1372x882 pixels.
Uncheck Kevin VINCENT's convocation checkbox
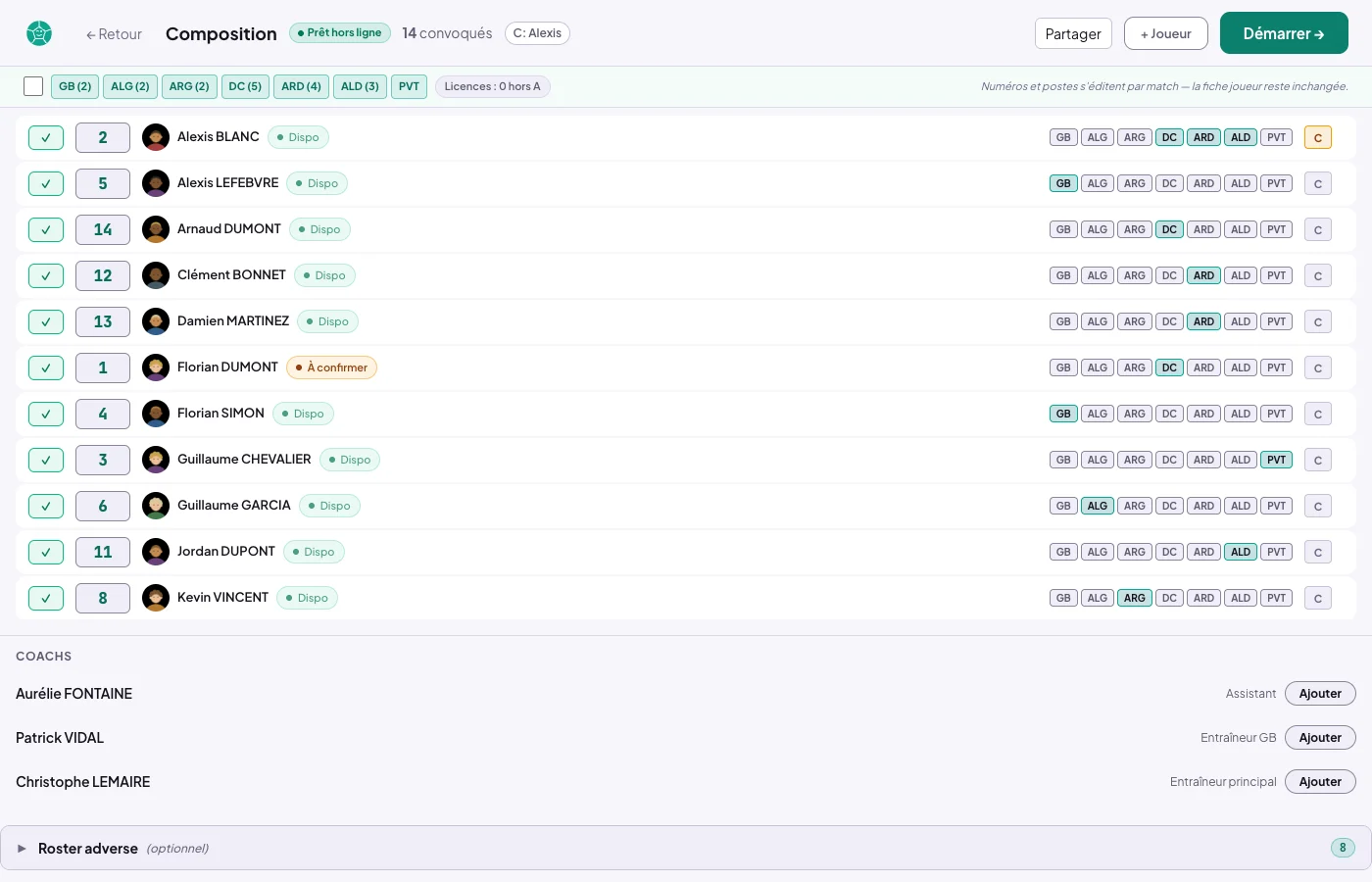[x=46, y=598]
